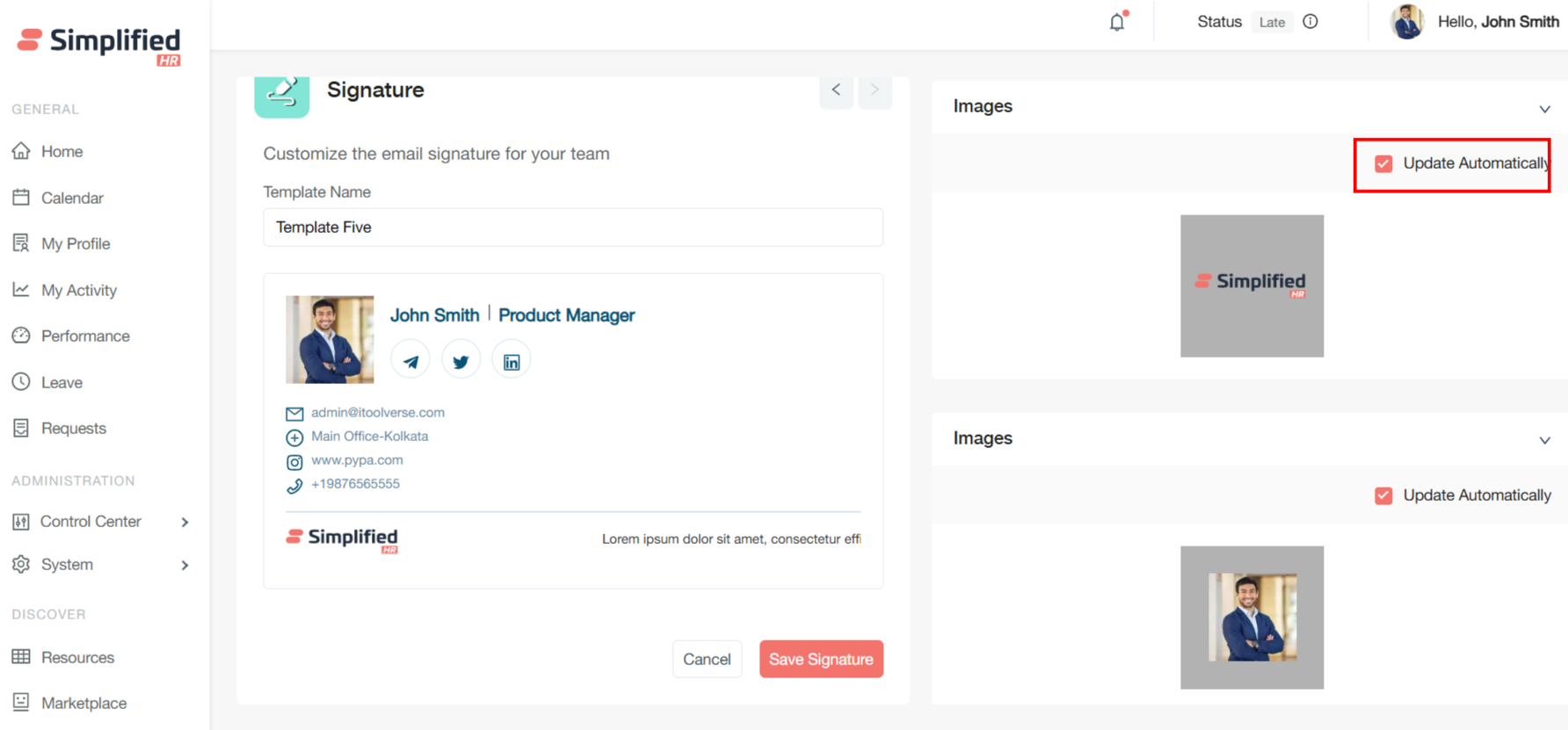Collapse the first Images section
Screen dimensions: 1568x730
[1544, 109]
